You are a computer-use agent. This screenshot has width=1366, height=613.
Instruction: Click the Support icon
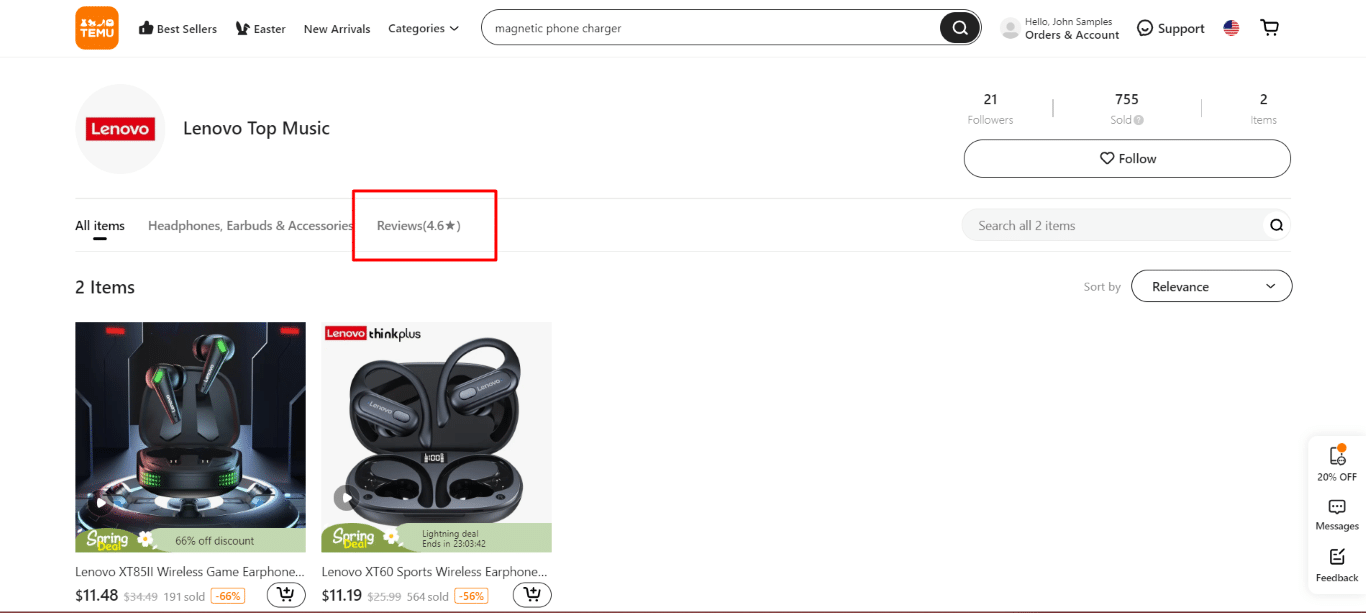[x=1144, y=28]
